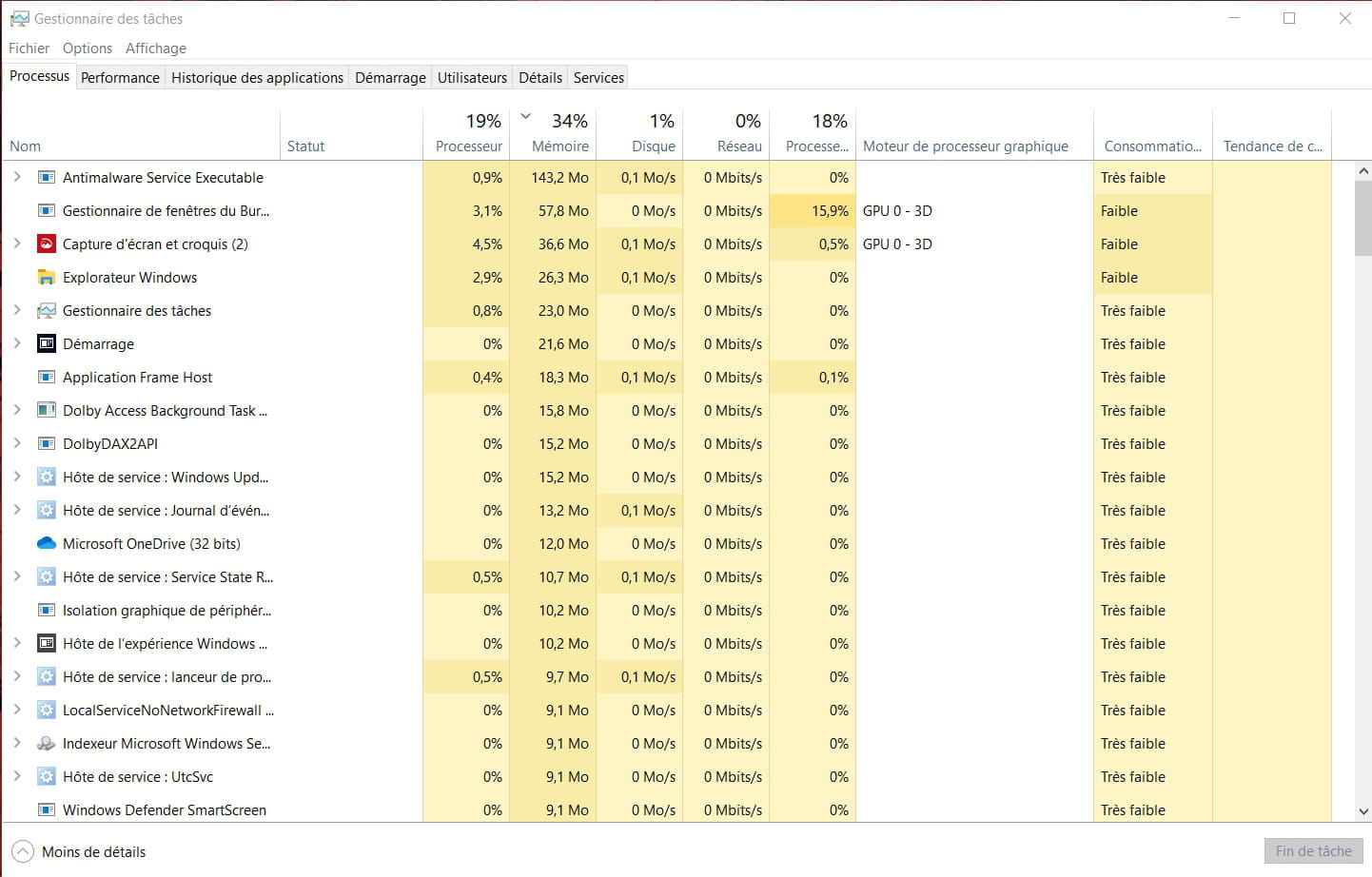Open the Affichage menu
The width and height of the screenshot is (1372, 877).
coord(156,49)
